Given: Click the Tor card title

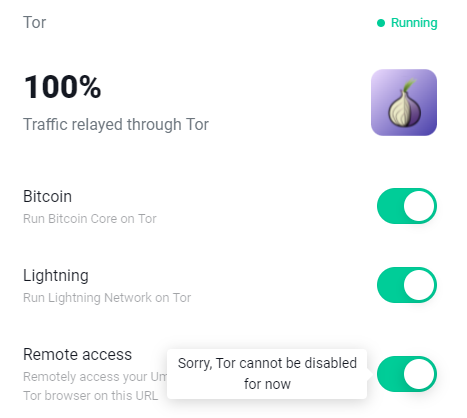Looking at the screenshot, I should 34,22.
